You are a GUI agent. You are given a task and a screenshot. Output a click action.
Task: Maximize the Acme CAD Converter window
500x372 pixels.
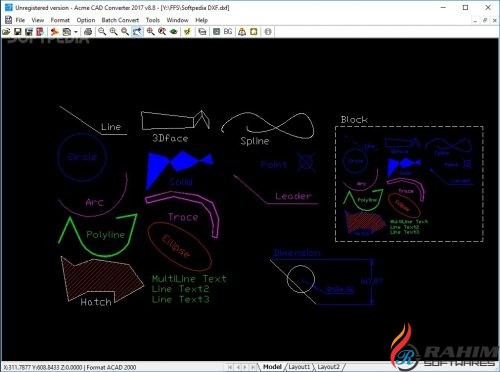coord(466,7)
